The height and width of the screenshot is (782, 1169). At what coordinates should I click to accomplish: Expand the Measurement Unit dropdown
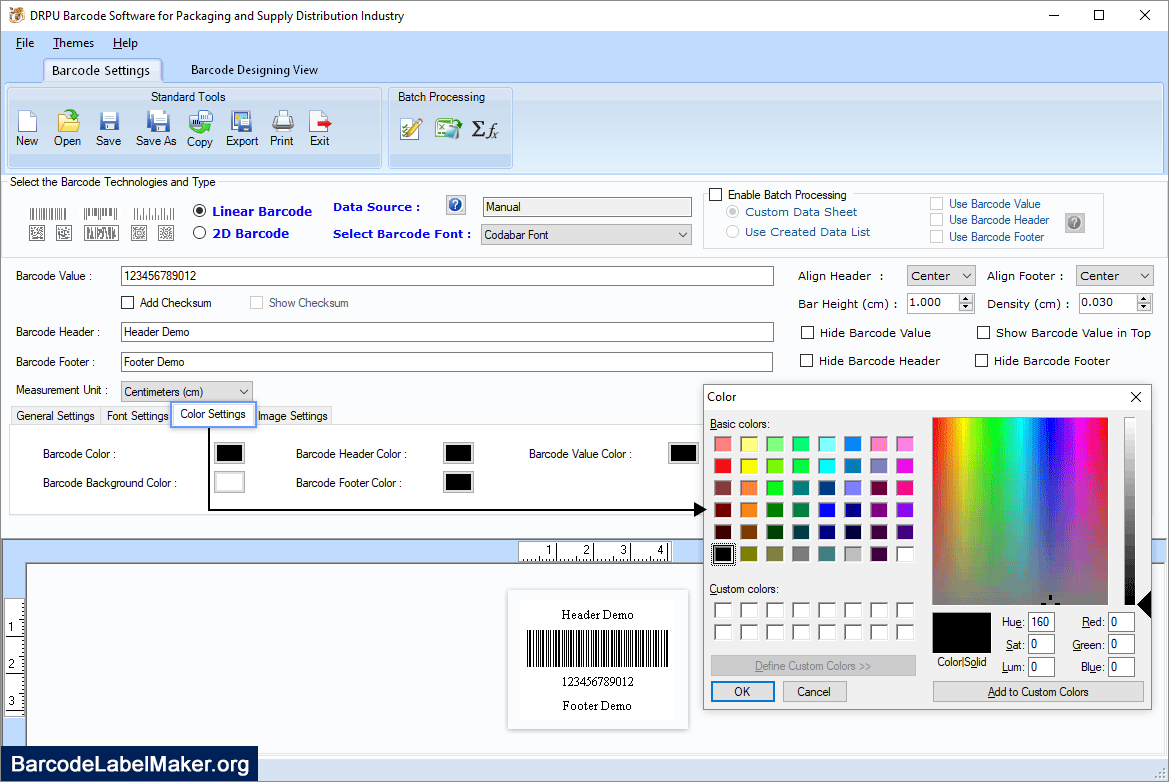click(186, 391)
